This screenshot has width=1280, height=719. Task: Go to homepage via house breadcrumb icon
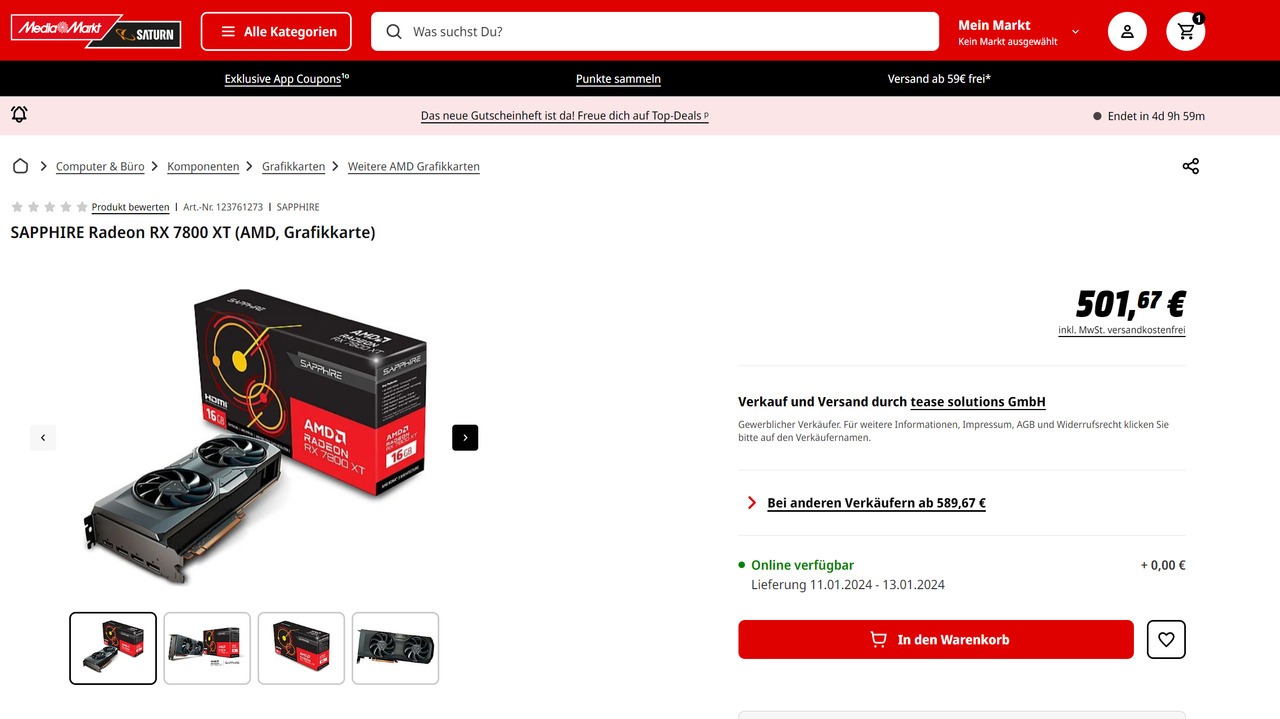click(20, 166)
